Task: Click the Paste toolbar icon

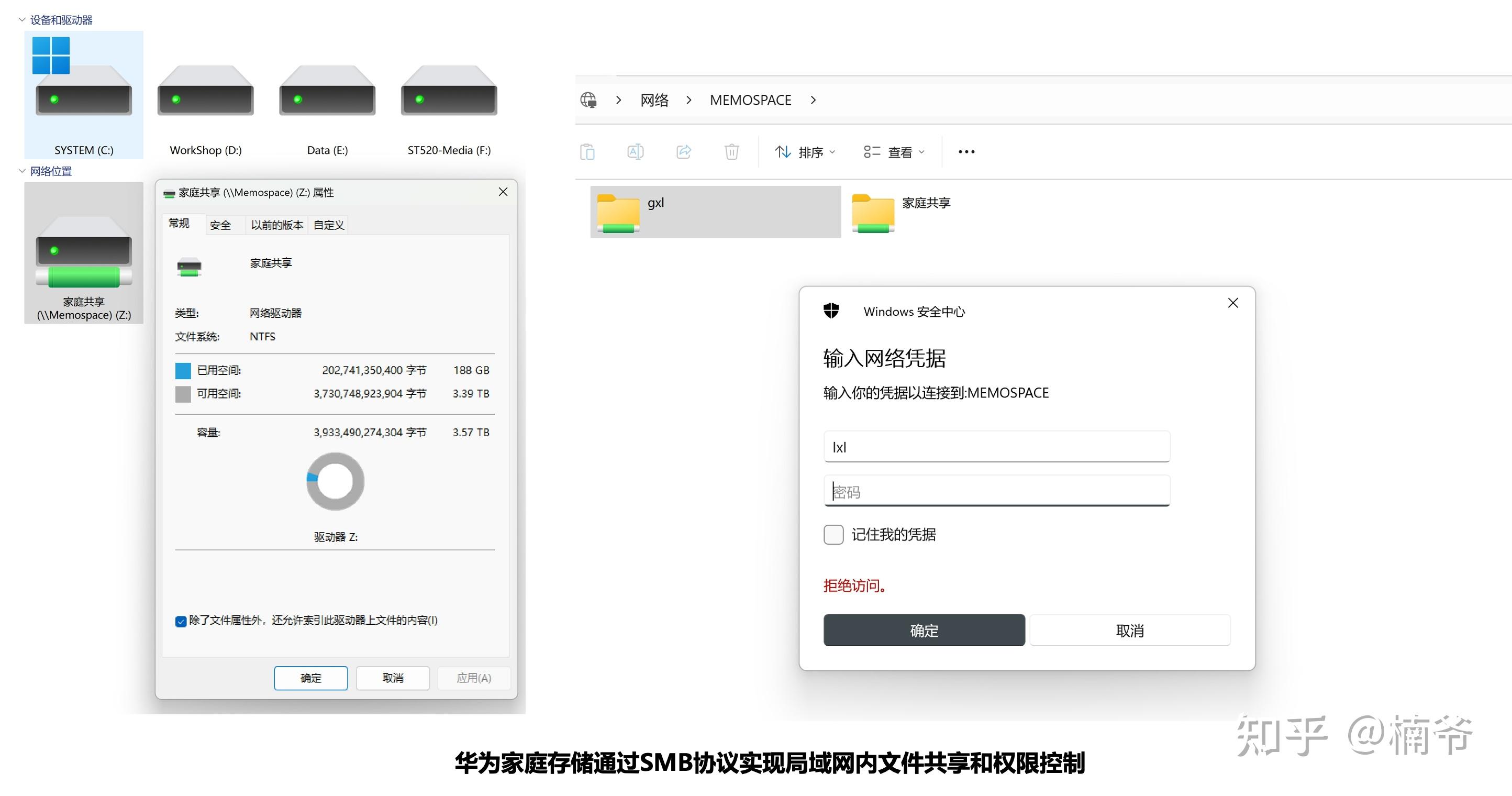Action: coord(587,152)
